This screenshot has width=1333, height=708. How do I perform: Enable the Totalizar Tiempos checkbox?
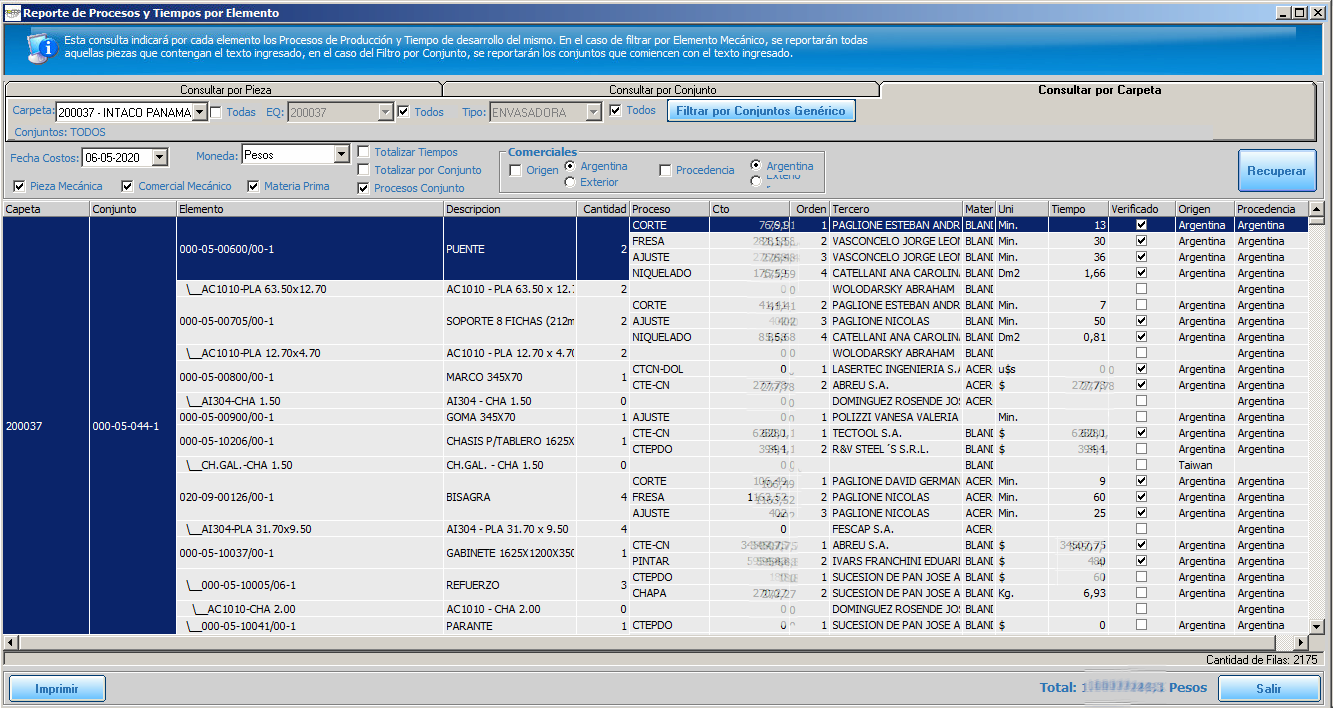(364, 152)
